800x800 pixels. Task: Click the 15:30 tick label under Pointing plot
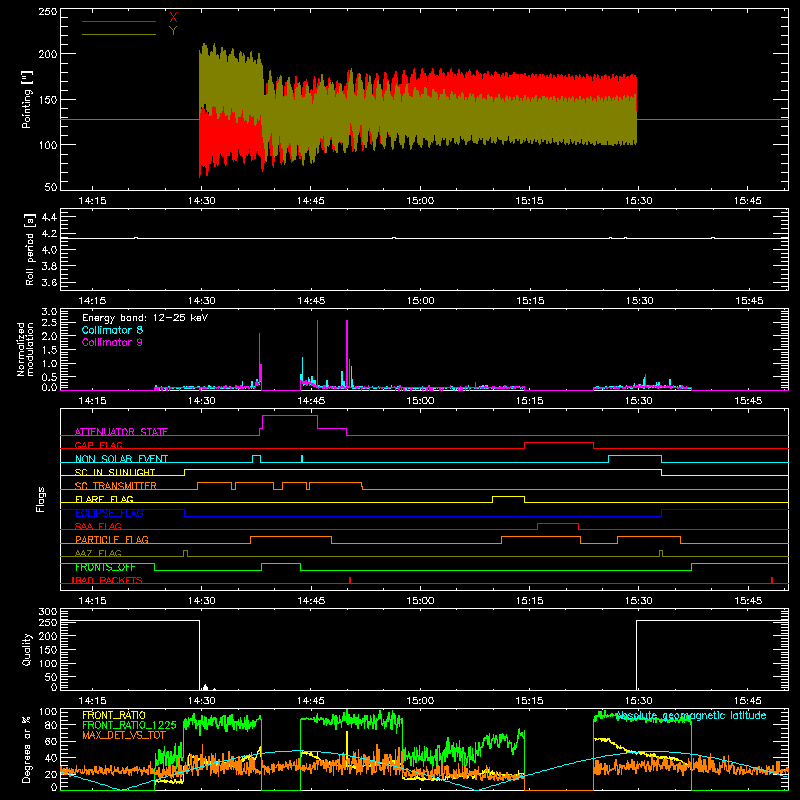638,200
